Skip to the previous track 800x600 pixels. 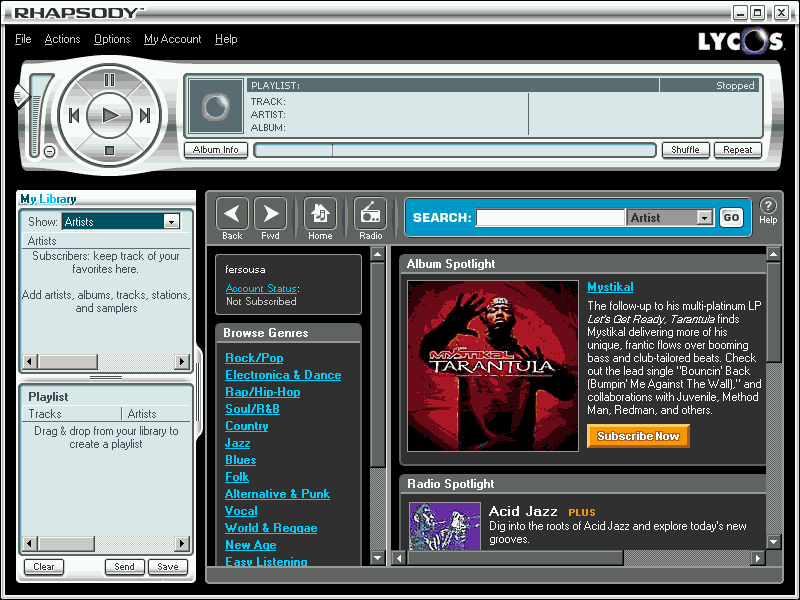point(74,115)
